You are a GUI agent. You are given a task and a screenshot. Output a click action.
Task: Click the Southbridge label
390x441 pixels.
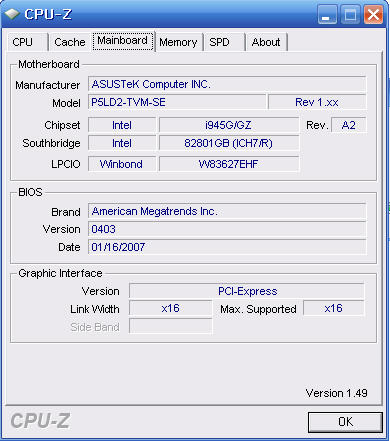click(51, 143)
